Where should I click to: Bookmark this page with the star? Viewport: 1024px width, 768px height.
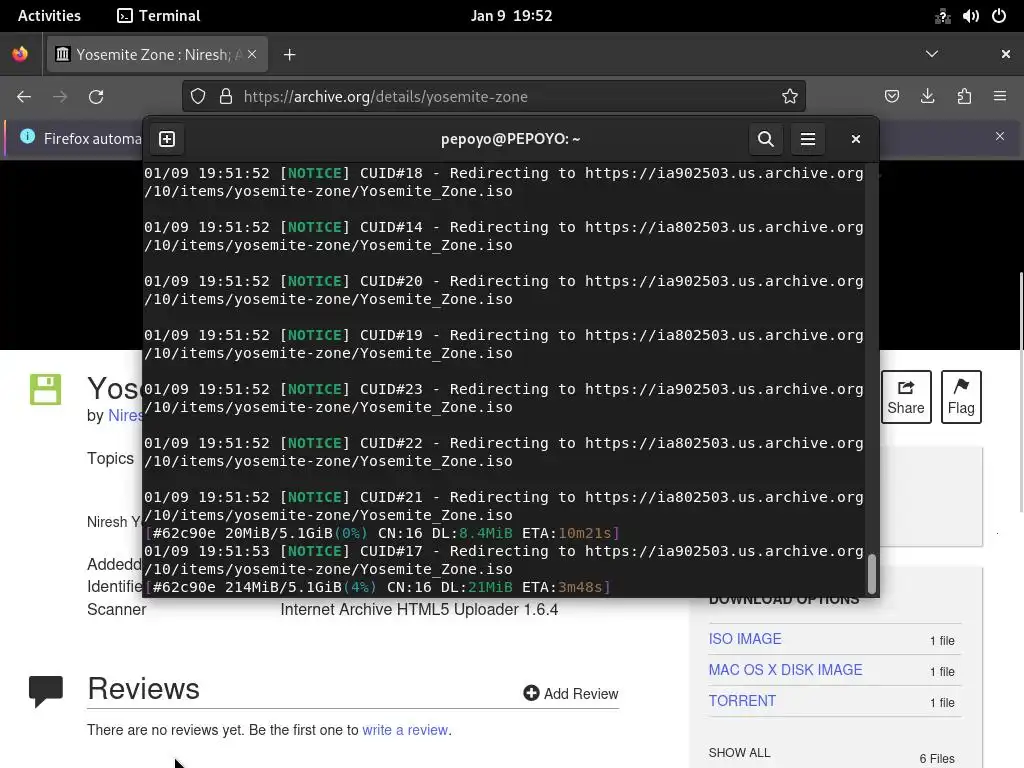790,97
